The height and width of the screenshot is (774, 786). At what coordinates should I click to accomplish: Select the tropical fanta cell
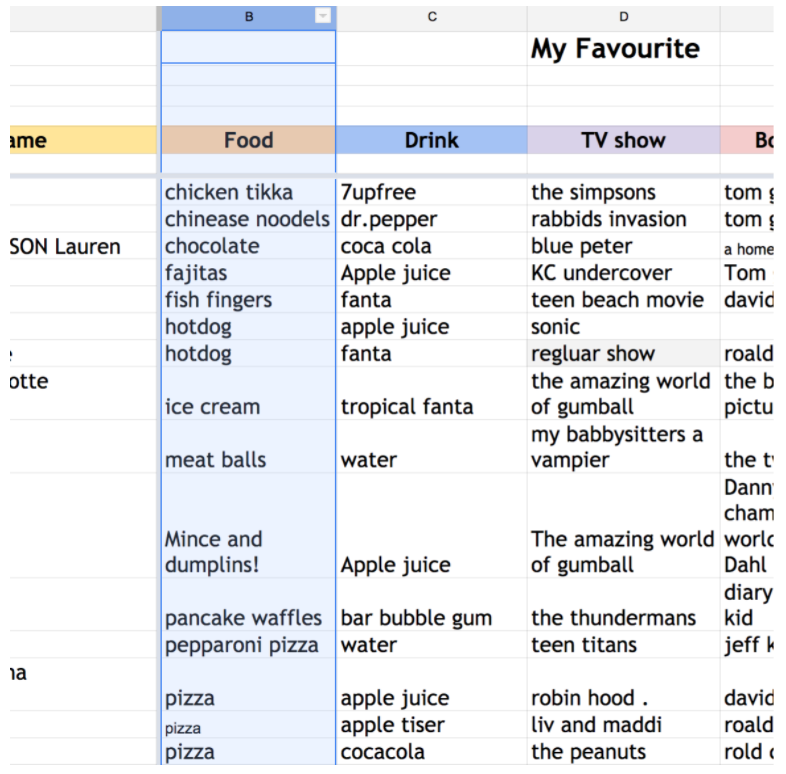click(x=432, y=394)
